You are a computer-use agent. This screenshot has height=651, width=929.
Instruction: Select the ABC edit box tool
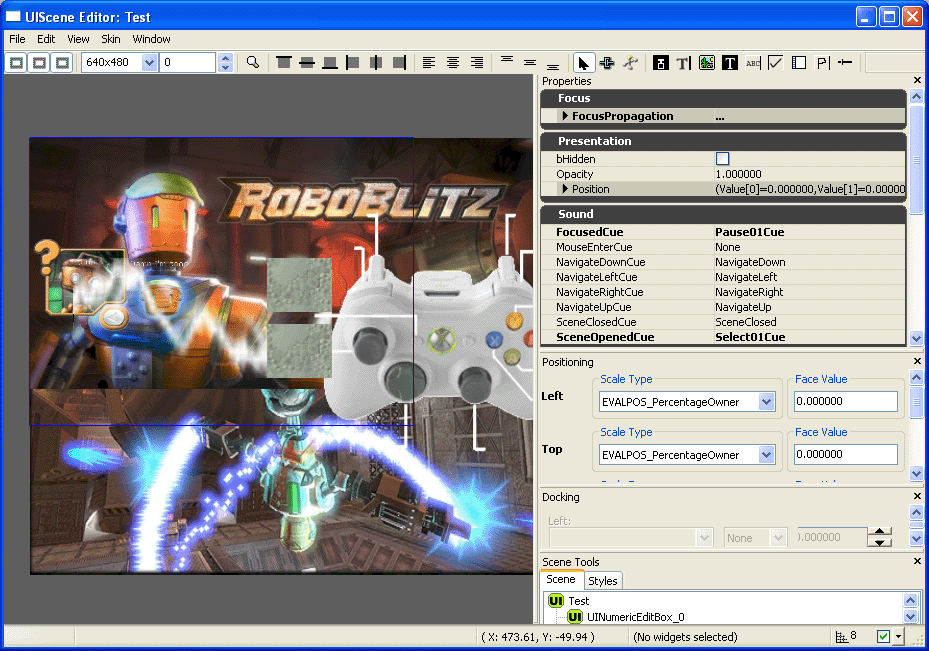[753, 62]
